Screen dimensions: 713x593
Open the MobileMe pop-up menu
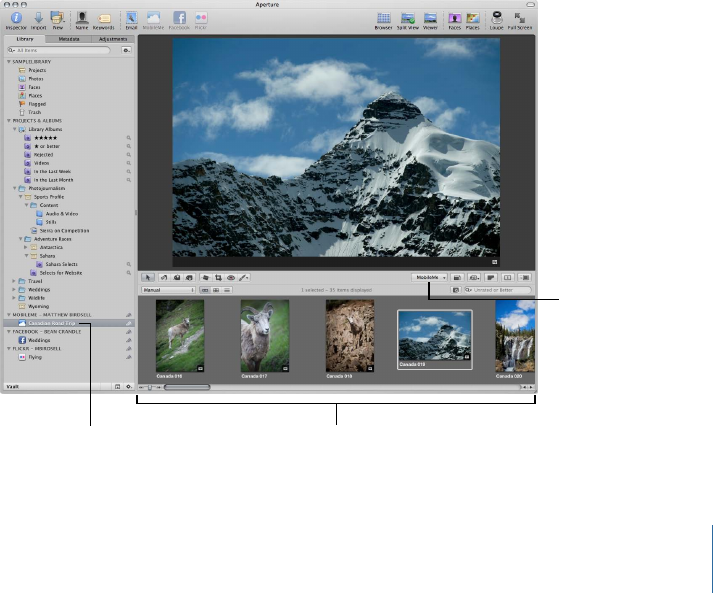point(430,277)
